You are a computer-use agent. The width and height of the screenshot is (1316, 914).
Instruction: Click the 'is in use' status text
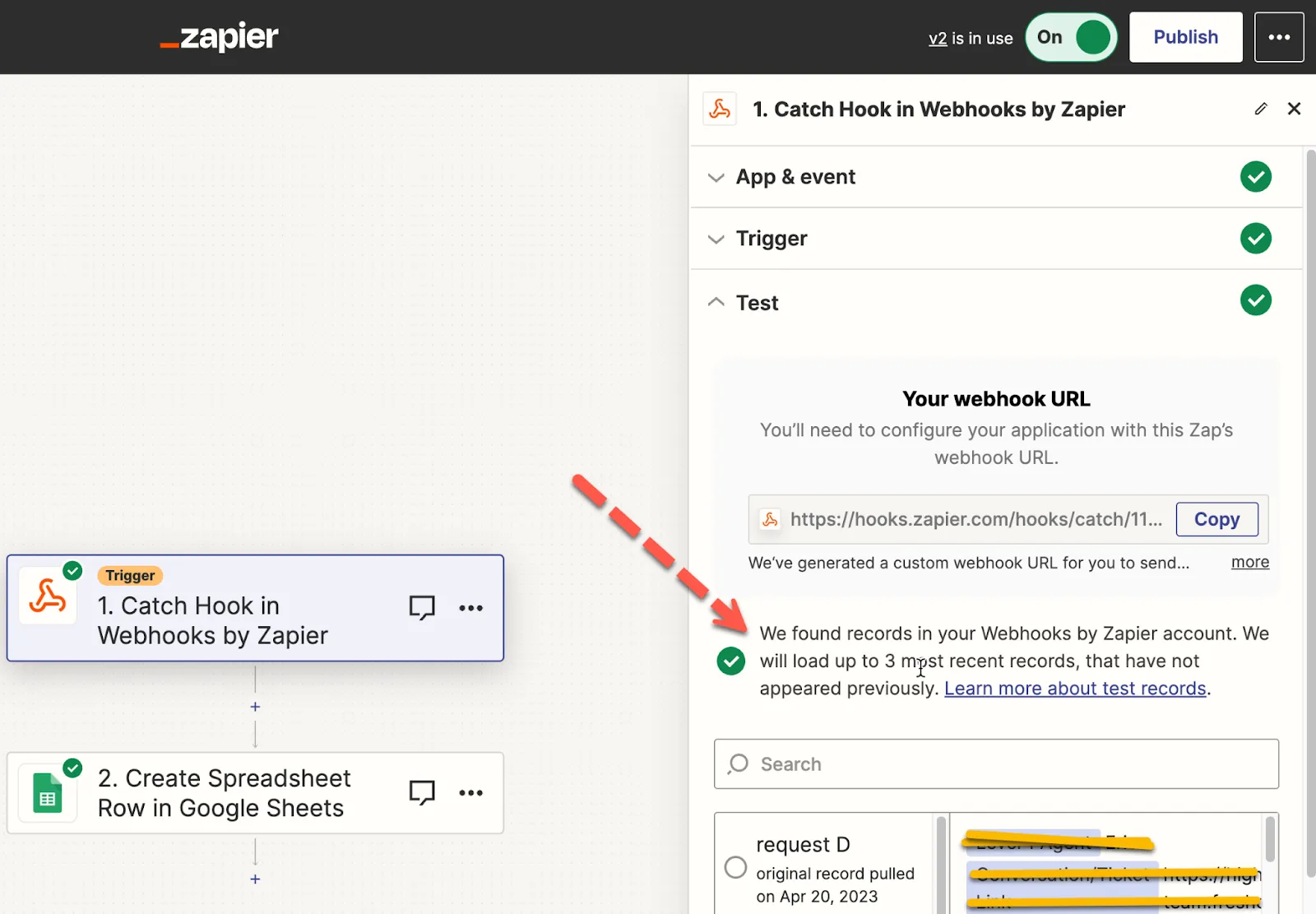pyautogui.click(x=982, y=38)
